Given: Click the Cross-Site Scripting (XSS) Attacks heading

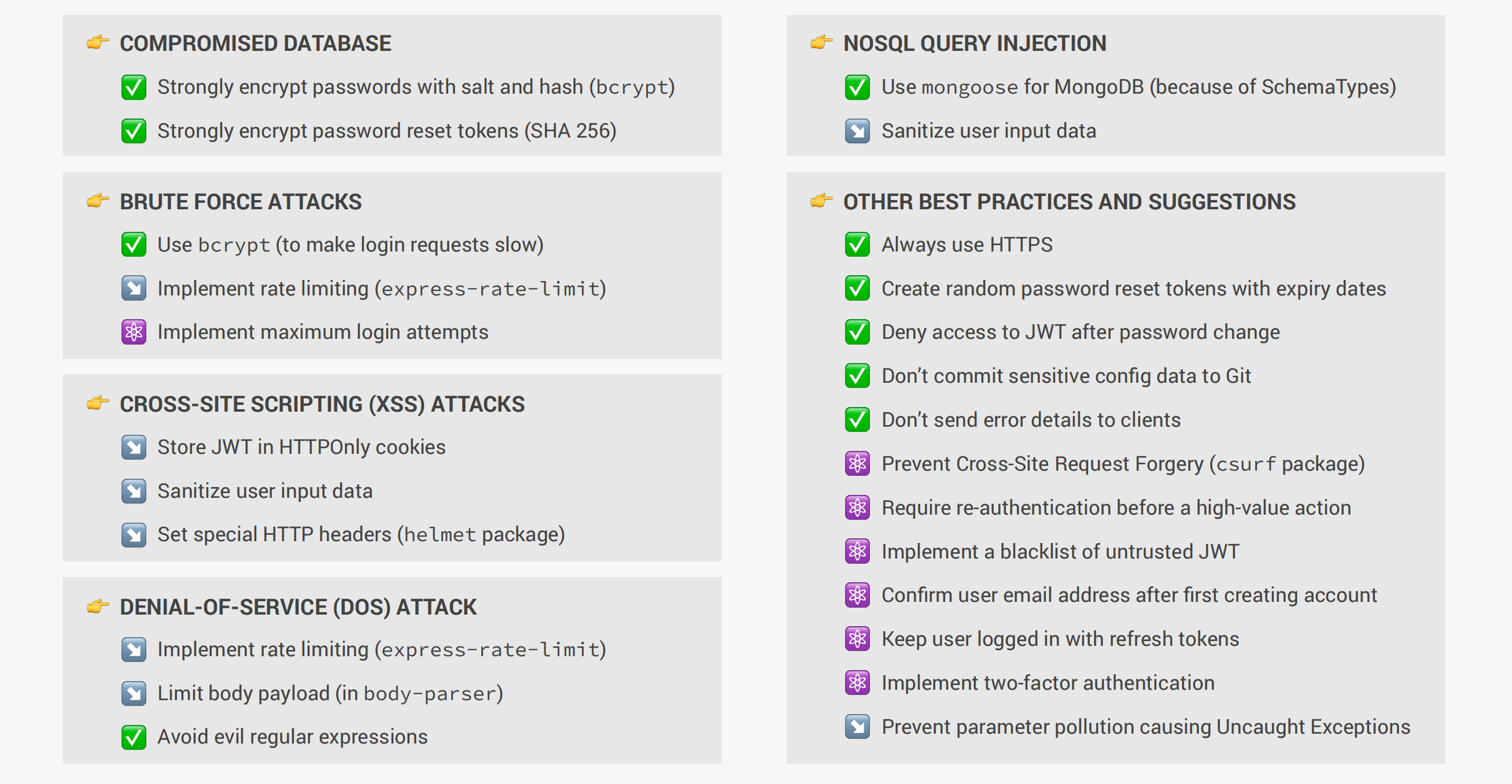Looking at the screenshot, I should coord(322,404).
